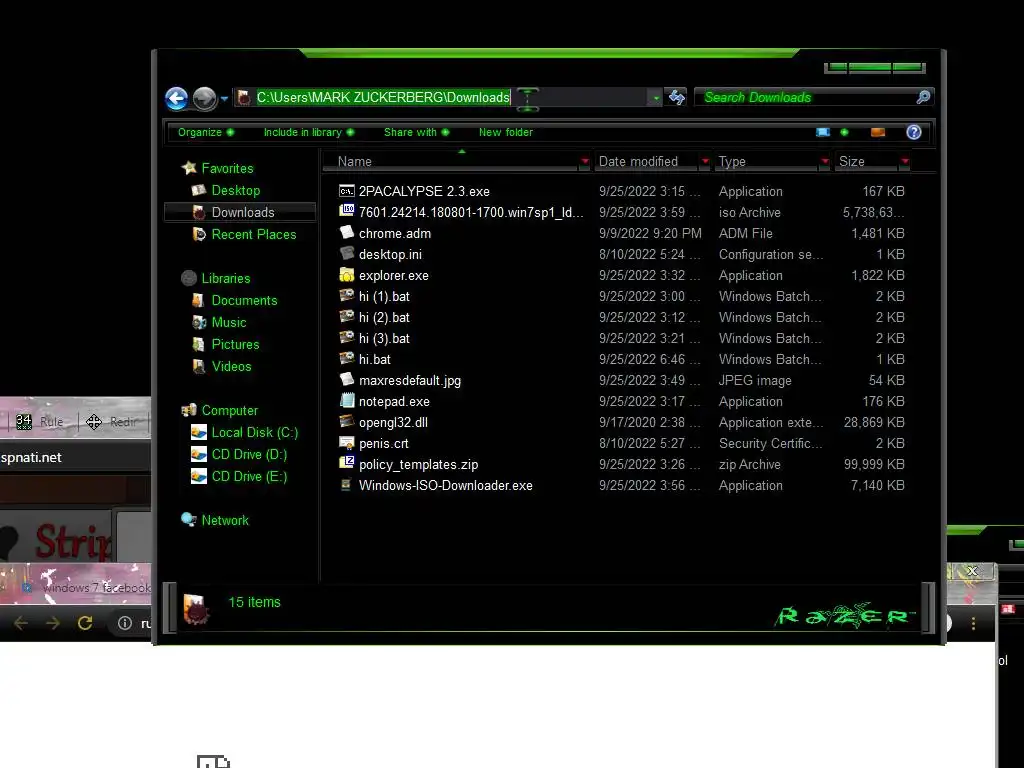Reload the page in background browser
Viewport: 1024px width, 768px height.
pos(85,623)
